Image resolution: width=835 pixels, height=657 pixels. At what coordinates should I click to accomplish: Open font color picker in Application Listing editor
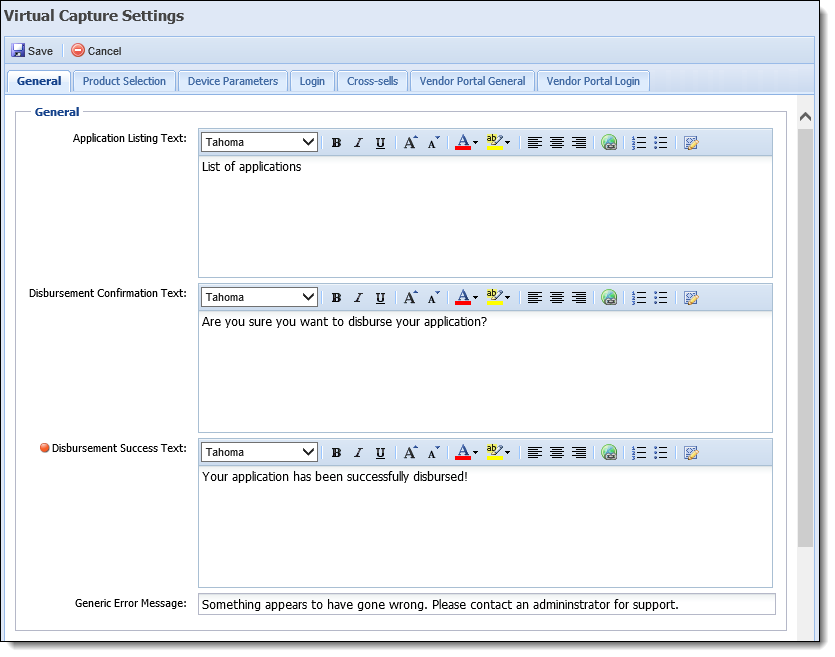click(x=466, y=143)
